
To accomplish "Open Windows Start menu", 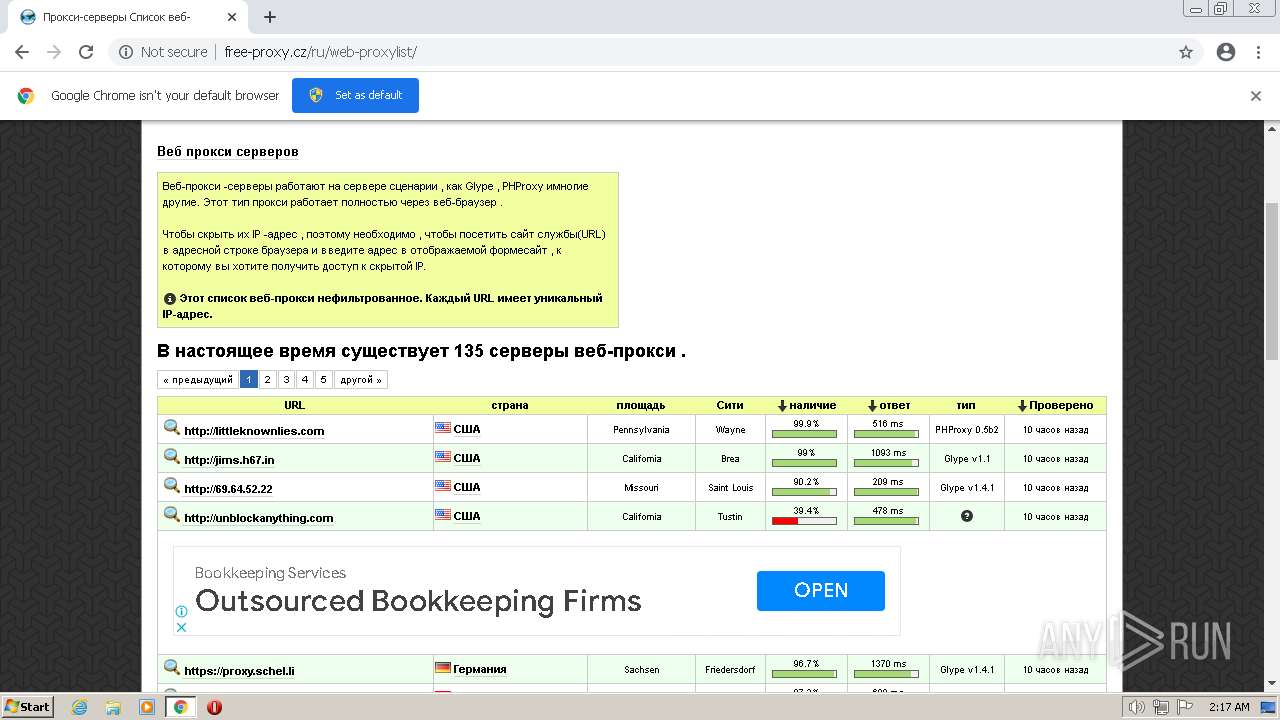I will tap(28, 707).
